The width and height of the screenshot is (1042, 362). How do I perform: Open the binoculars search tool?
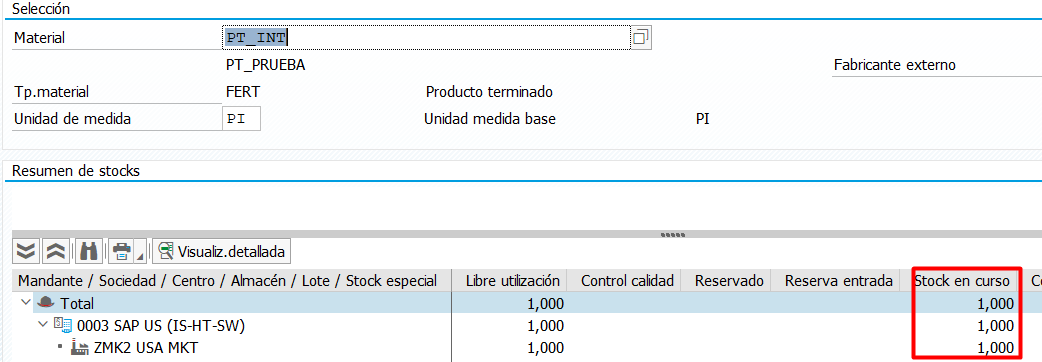point(88,252)
